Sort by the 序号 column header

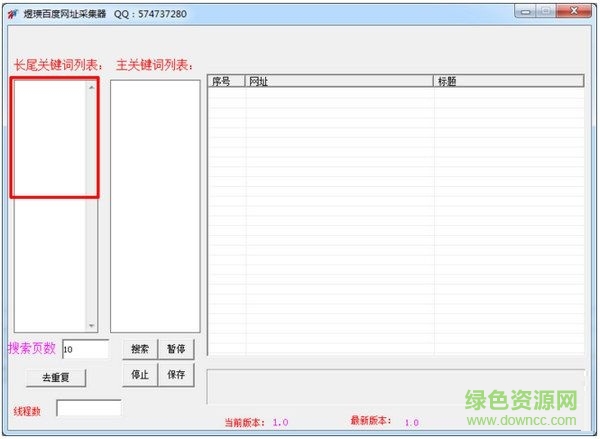(227, 81)
